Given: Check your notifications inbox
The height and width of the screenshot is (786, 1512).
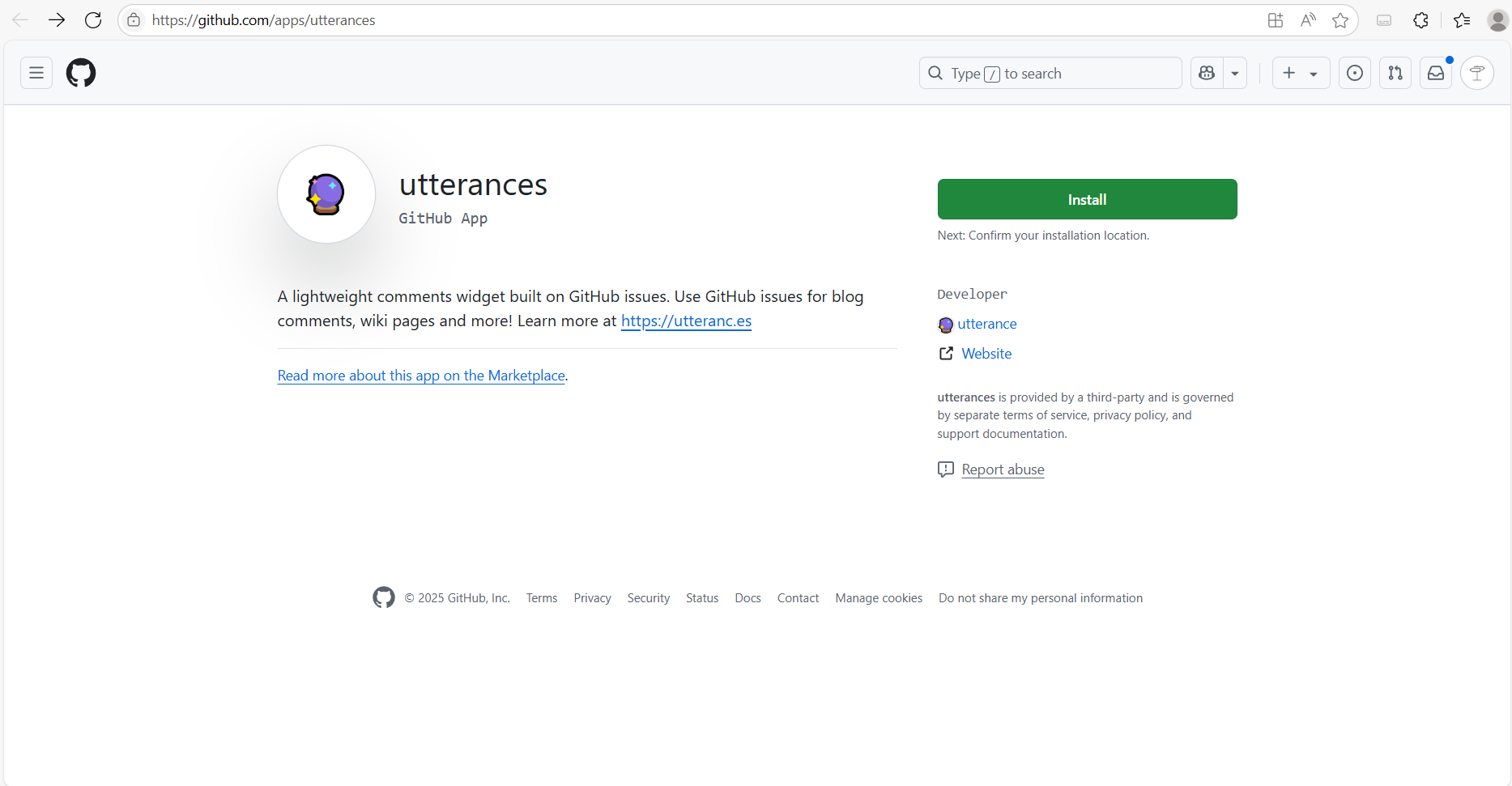Looking at the screenshot, I should pyautogui.click(x=1435, y=73).
